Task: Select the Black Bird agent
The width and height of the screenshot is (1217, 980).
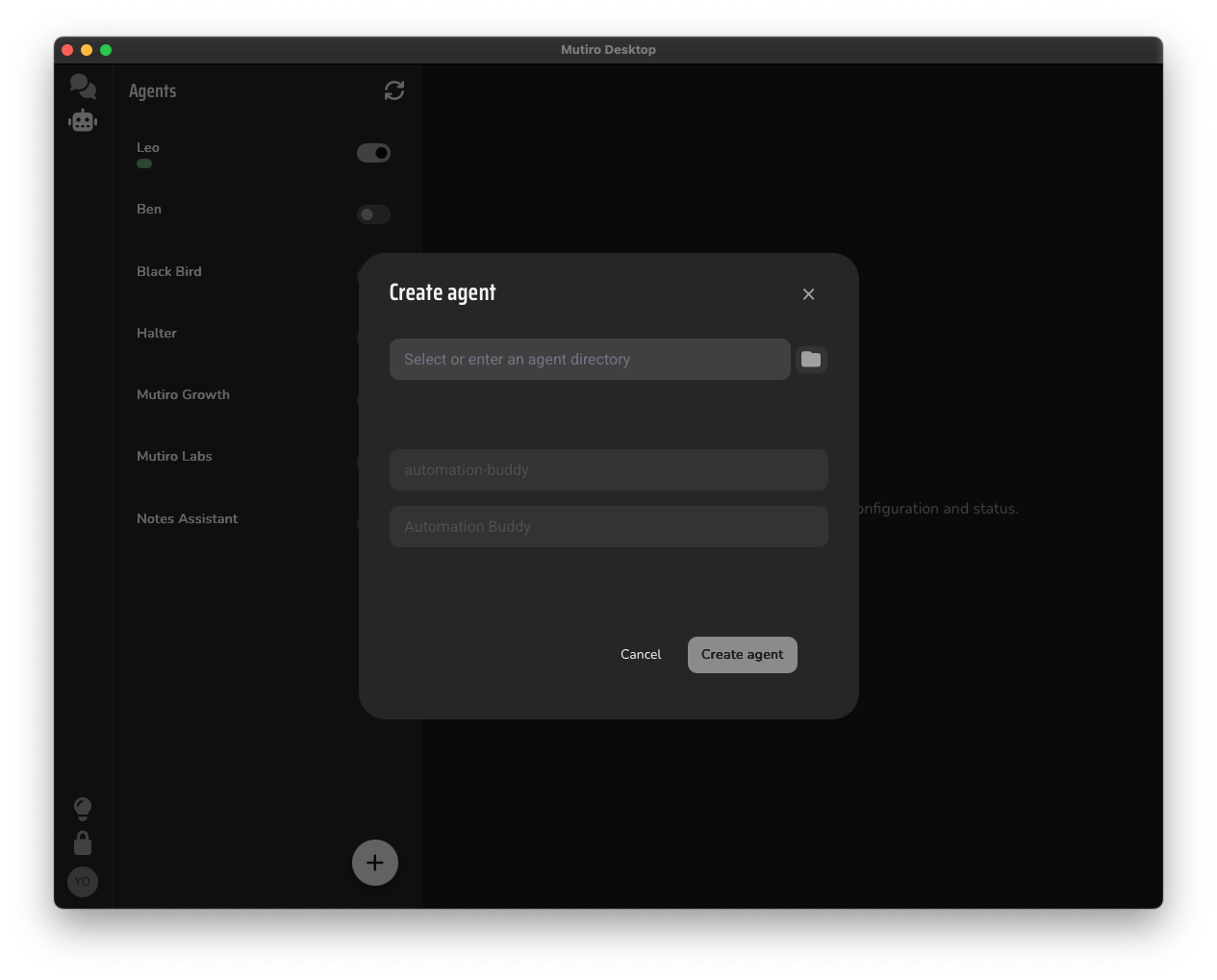Action: tap(169, 271)
